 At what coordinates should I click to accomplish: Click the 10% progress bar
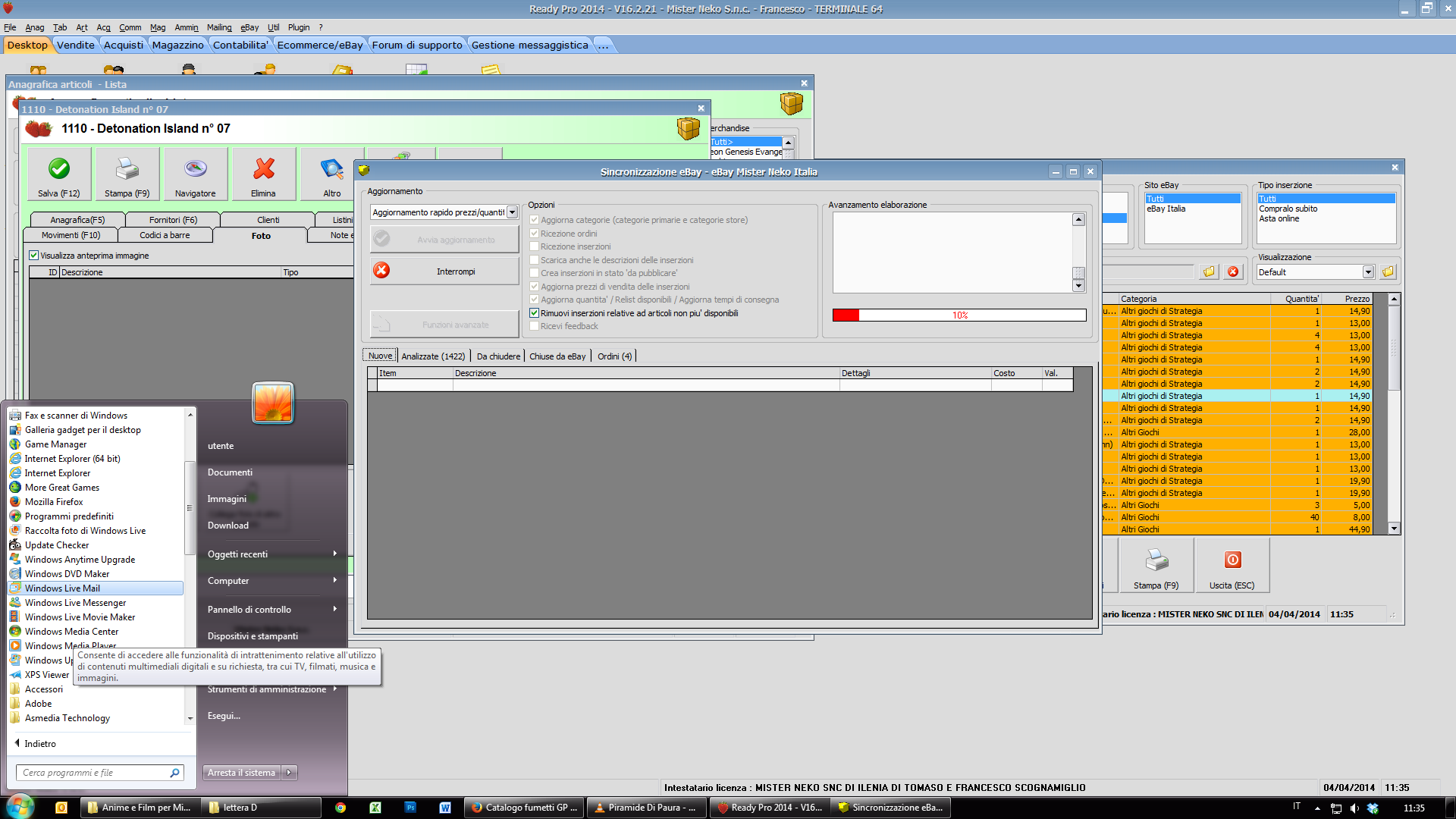click(959, 315)
